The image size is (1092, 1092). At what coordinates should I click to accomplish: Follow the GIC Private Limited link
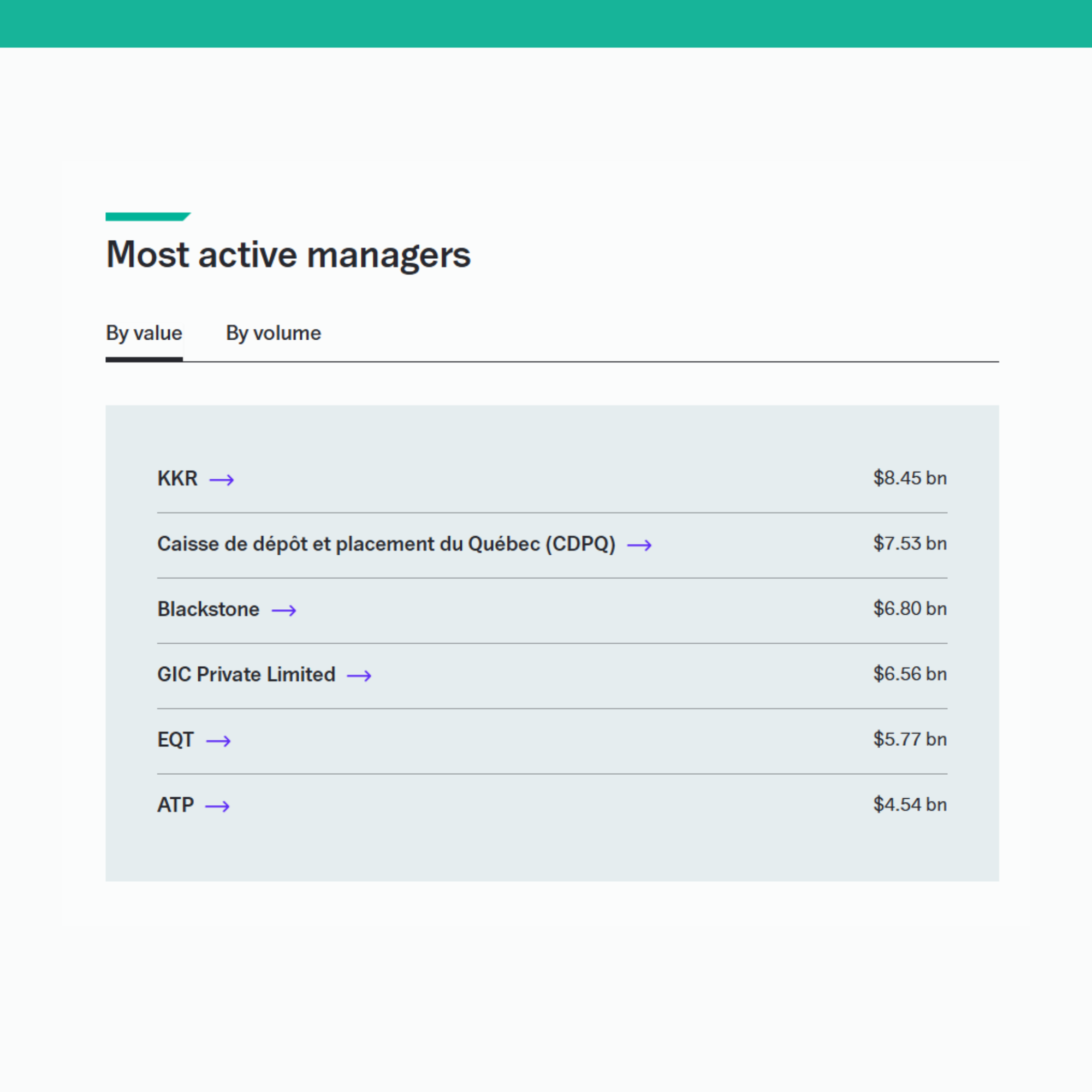point(246,674)
